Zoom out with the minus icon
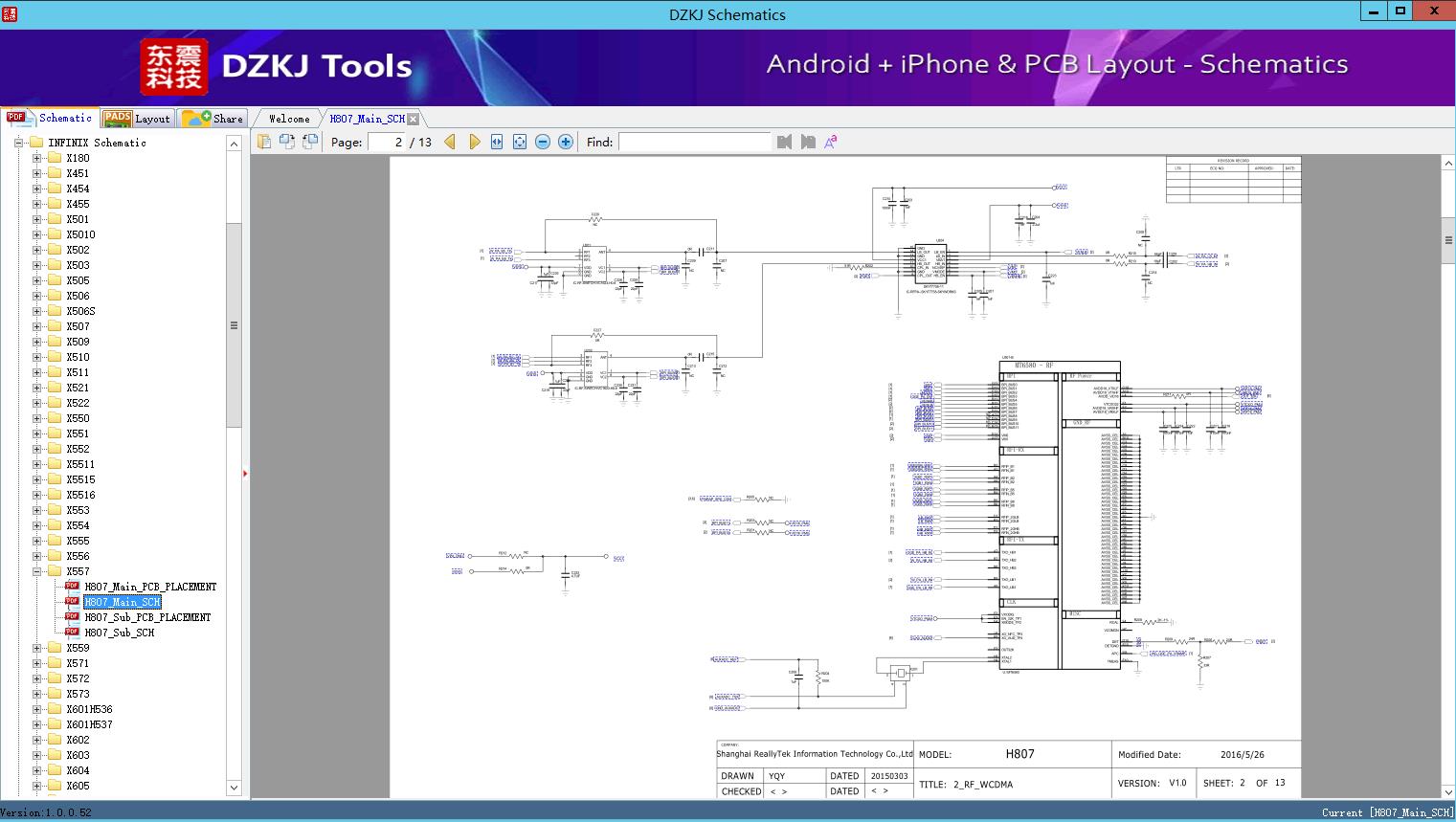The image size is (1456, 822). pos(543,142)
